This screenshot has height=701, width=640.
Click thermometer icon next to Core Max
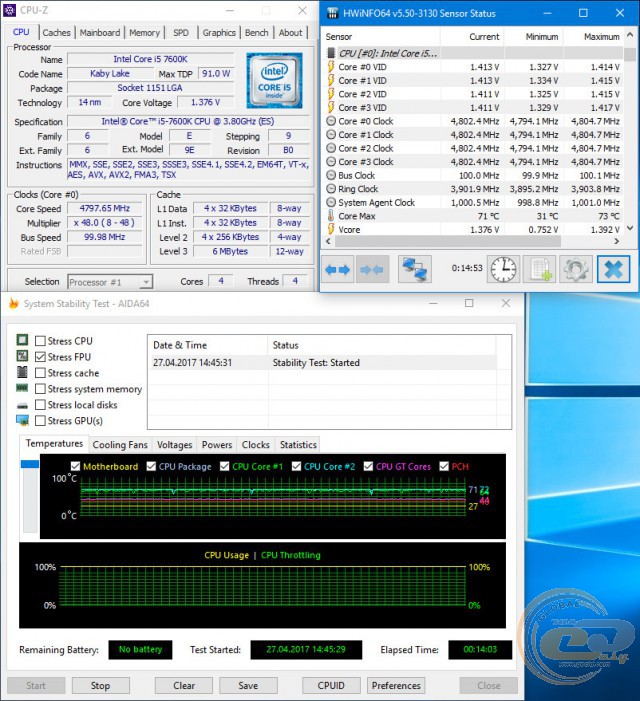[x=331, y=215]
